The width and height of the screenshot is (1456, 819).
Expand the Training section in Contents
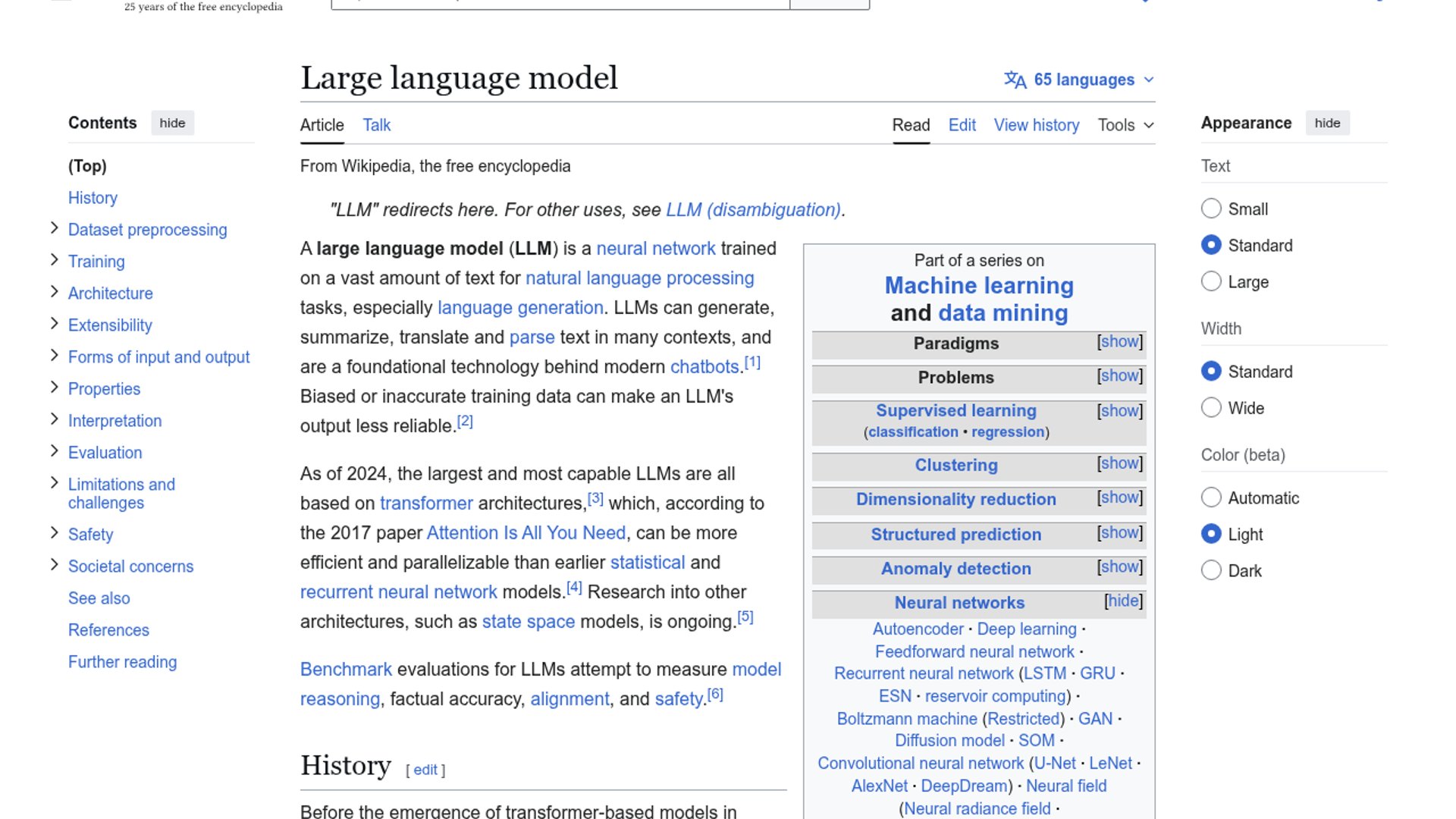(x=54, y=259)
